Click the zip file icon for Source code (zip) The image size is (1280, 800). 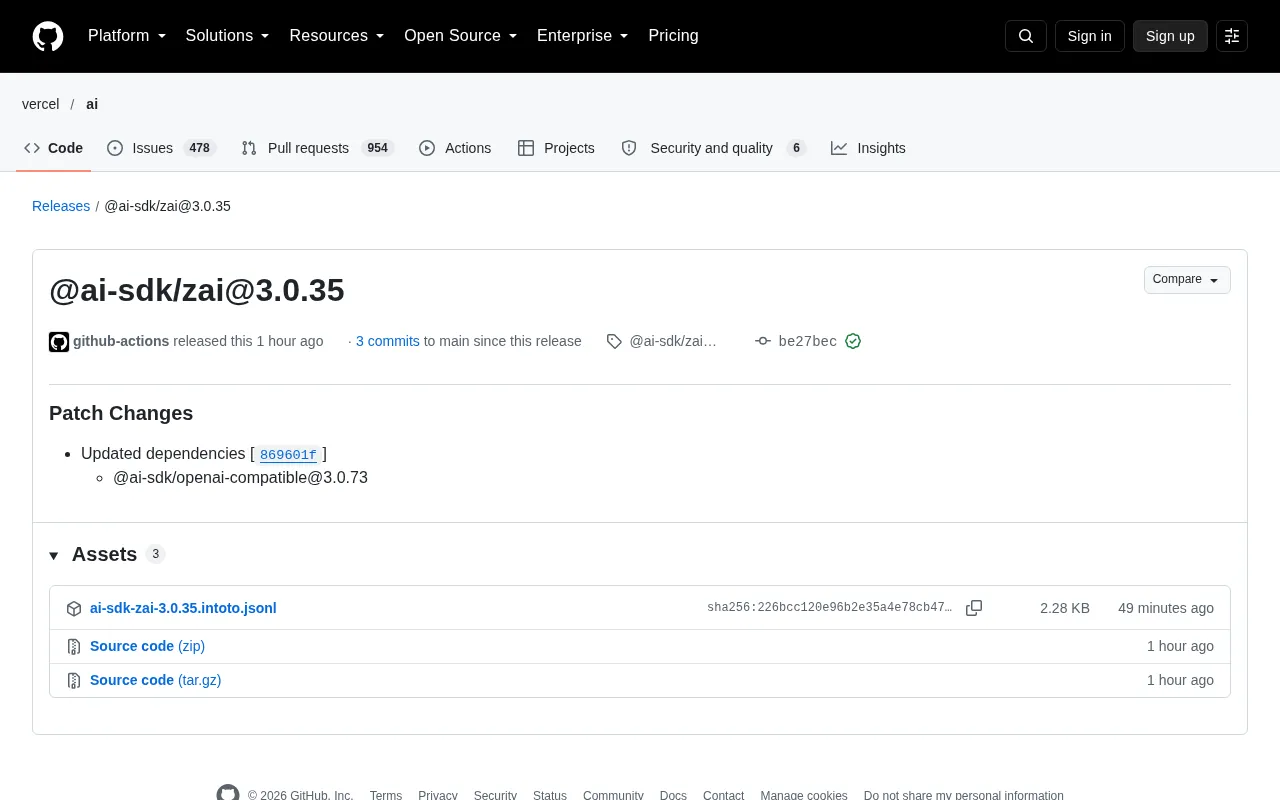74,647
